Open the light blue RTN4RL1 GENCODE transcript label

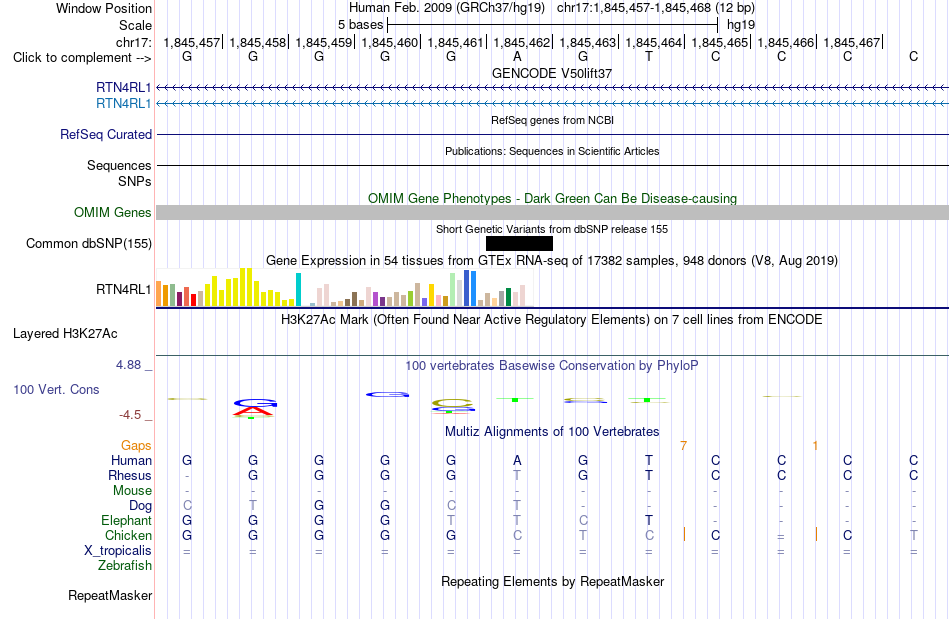[124, 104]
